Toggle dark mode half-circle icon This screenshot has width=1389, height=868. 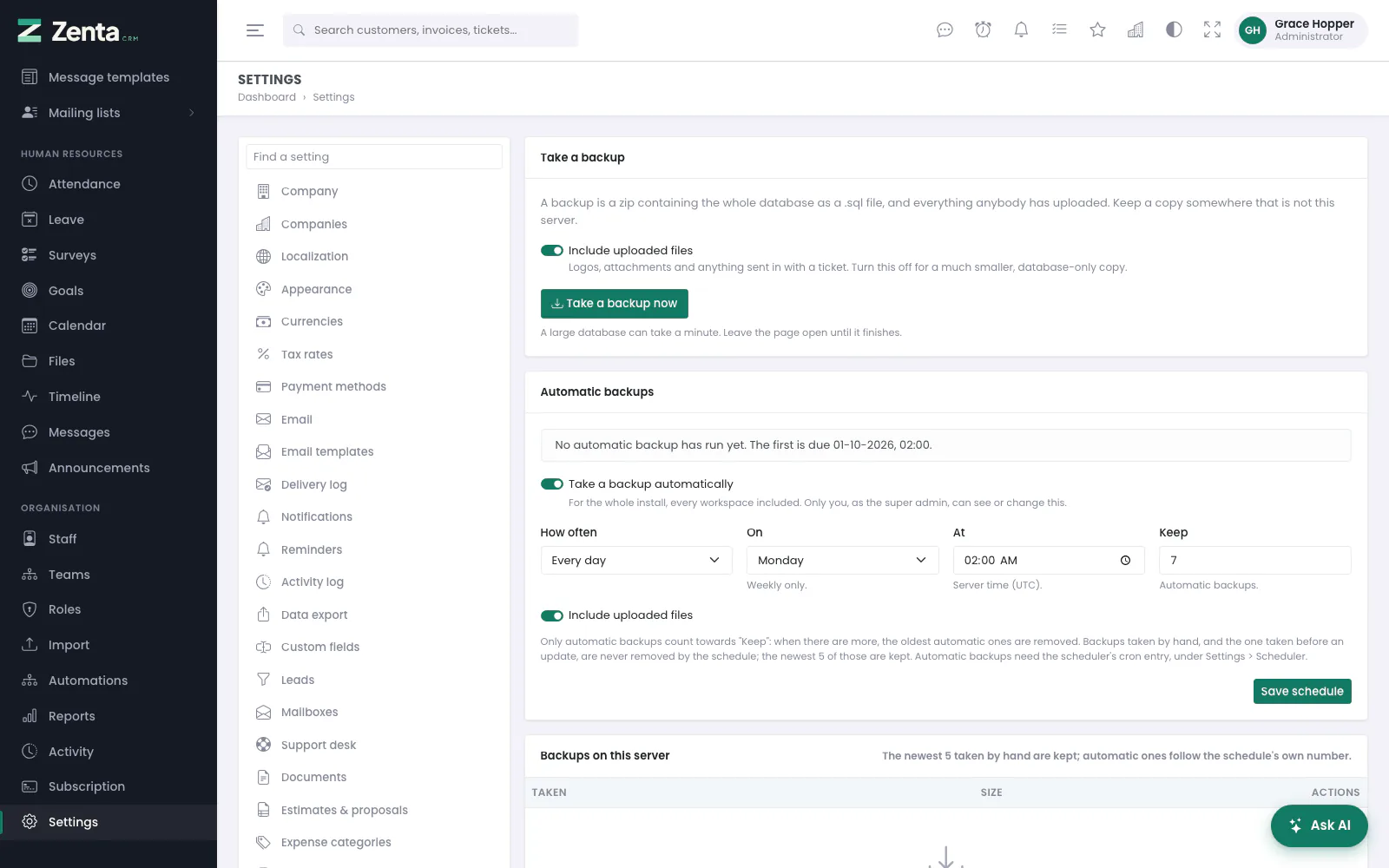pos(1174,30)
